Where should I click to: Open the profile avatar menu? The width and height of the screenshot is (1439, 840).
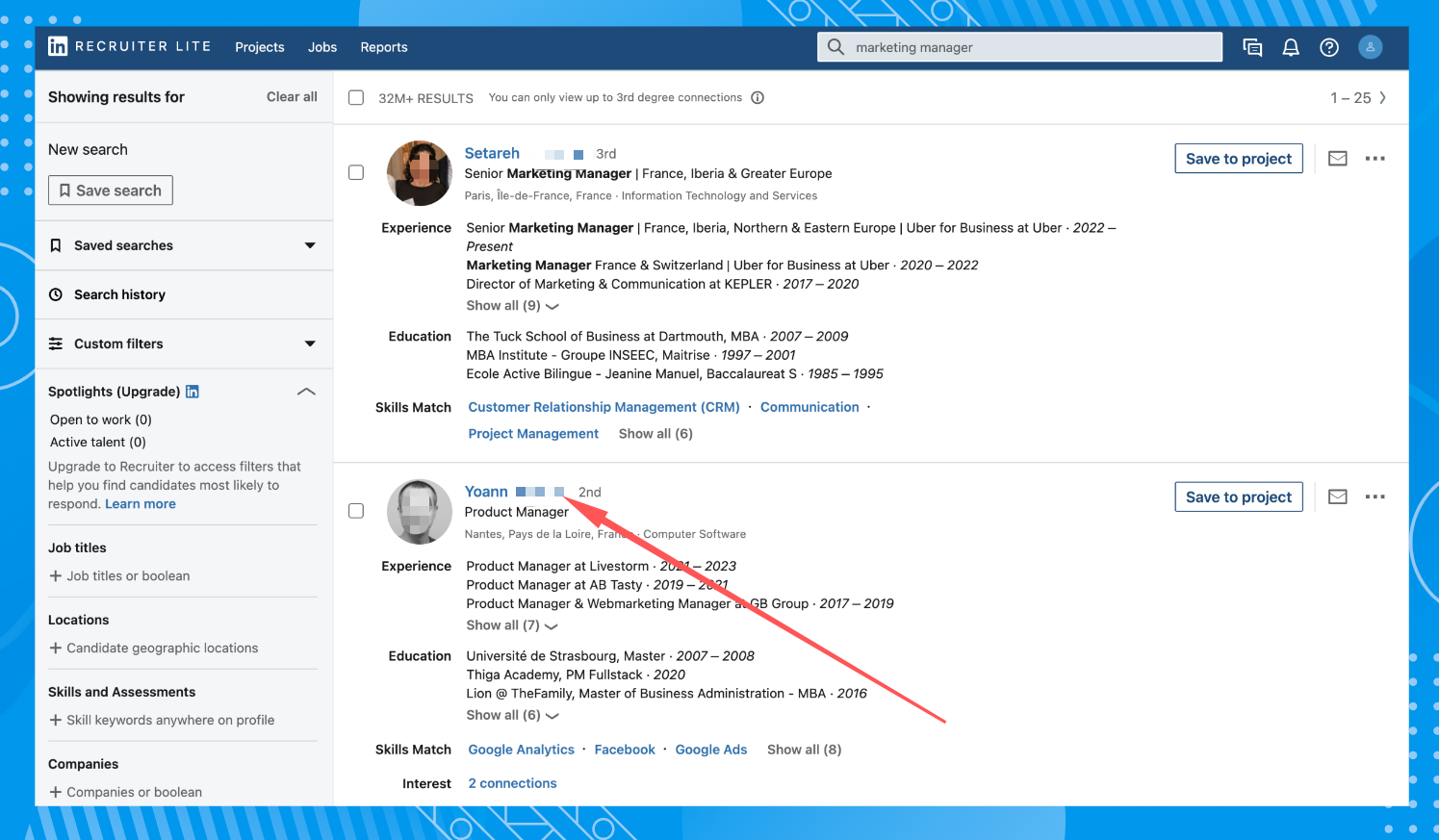1371,46
